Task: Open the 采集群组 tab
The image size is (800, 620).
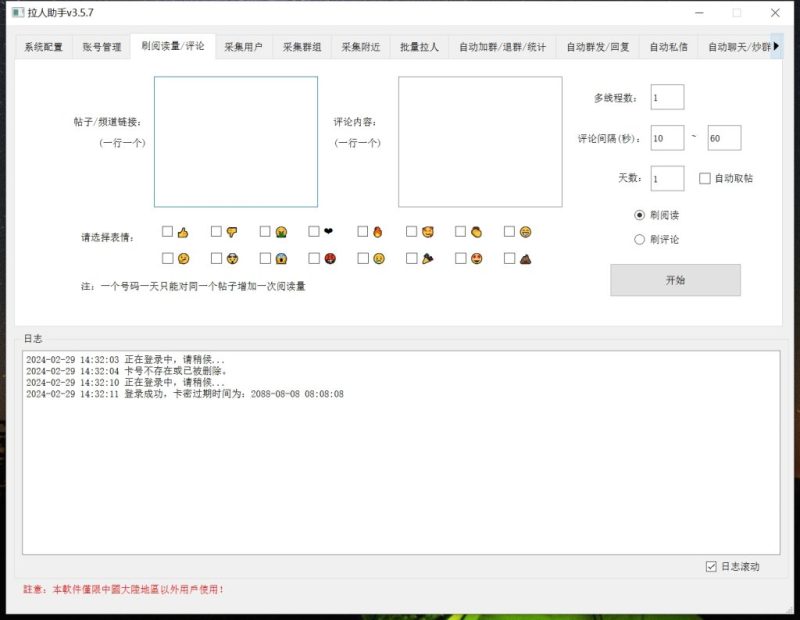Action: click(304, 45)
